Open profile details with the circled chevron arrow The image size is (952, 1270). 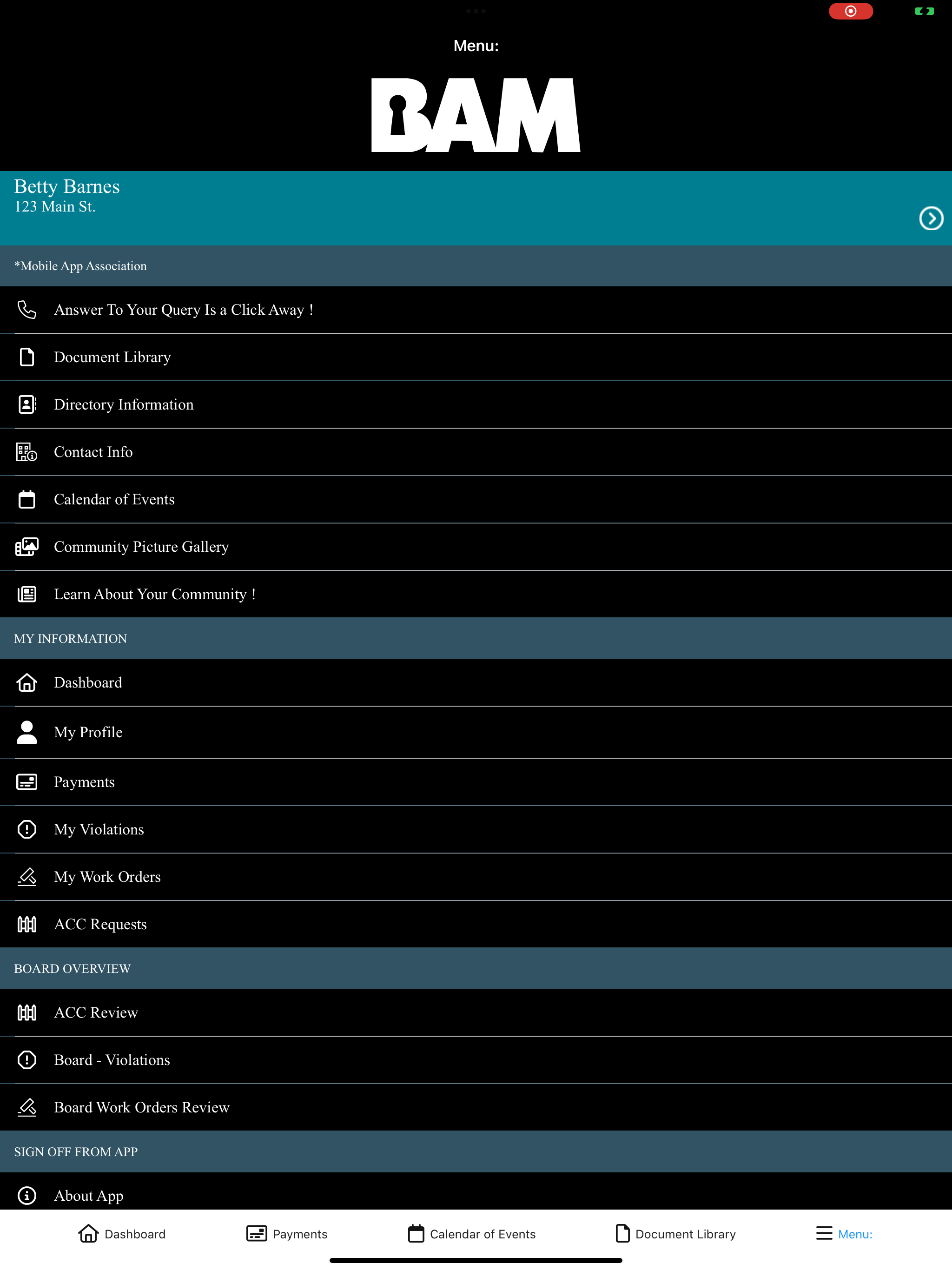pos(931,218)
